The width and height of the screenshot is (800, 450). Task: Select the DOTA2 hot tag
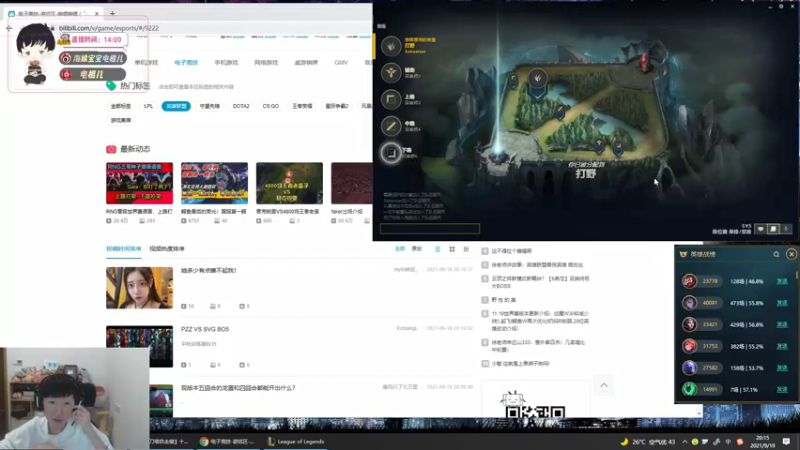241,106
